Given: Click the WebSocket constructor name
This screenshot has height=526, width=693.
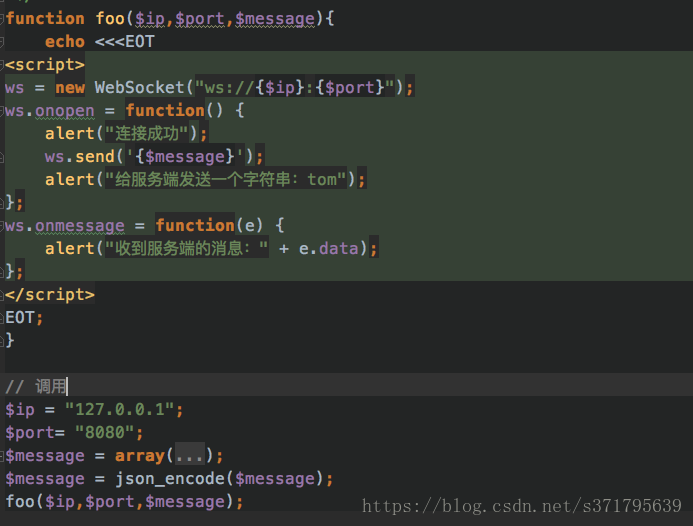Looking at the screenshot, I should (139, 88).
